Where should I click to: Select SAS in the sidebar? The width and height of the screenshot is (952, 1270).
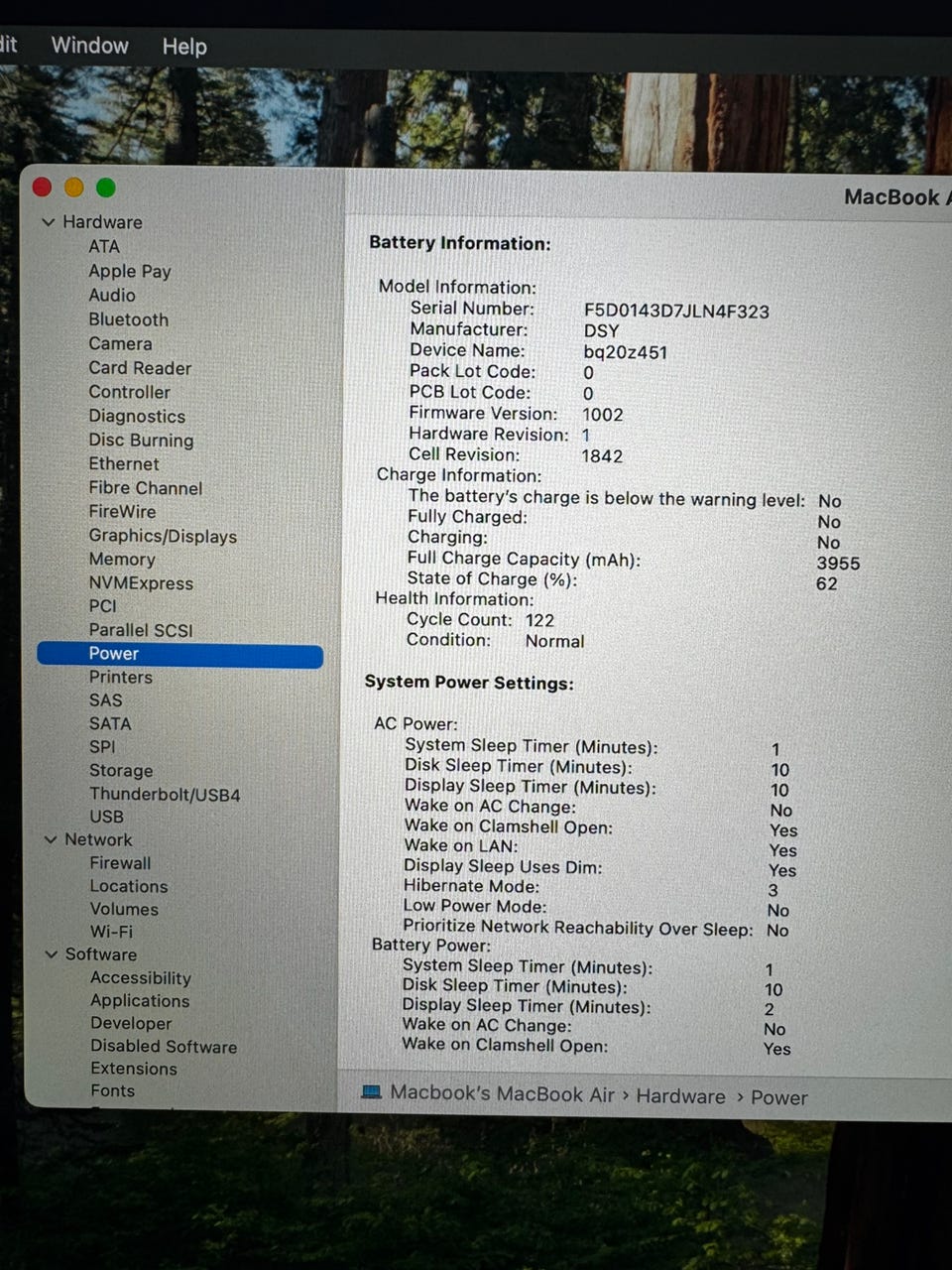(x=106, y=699)
